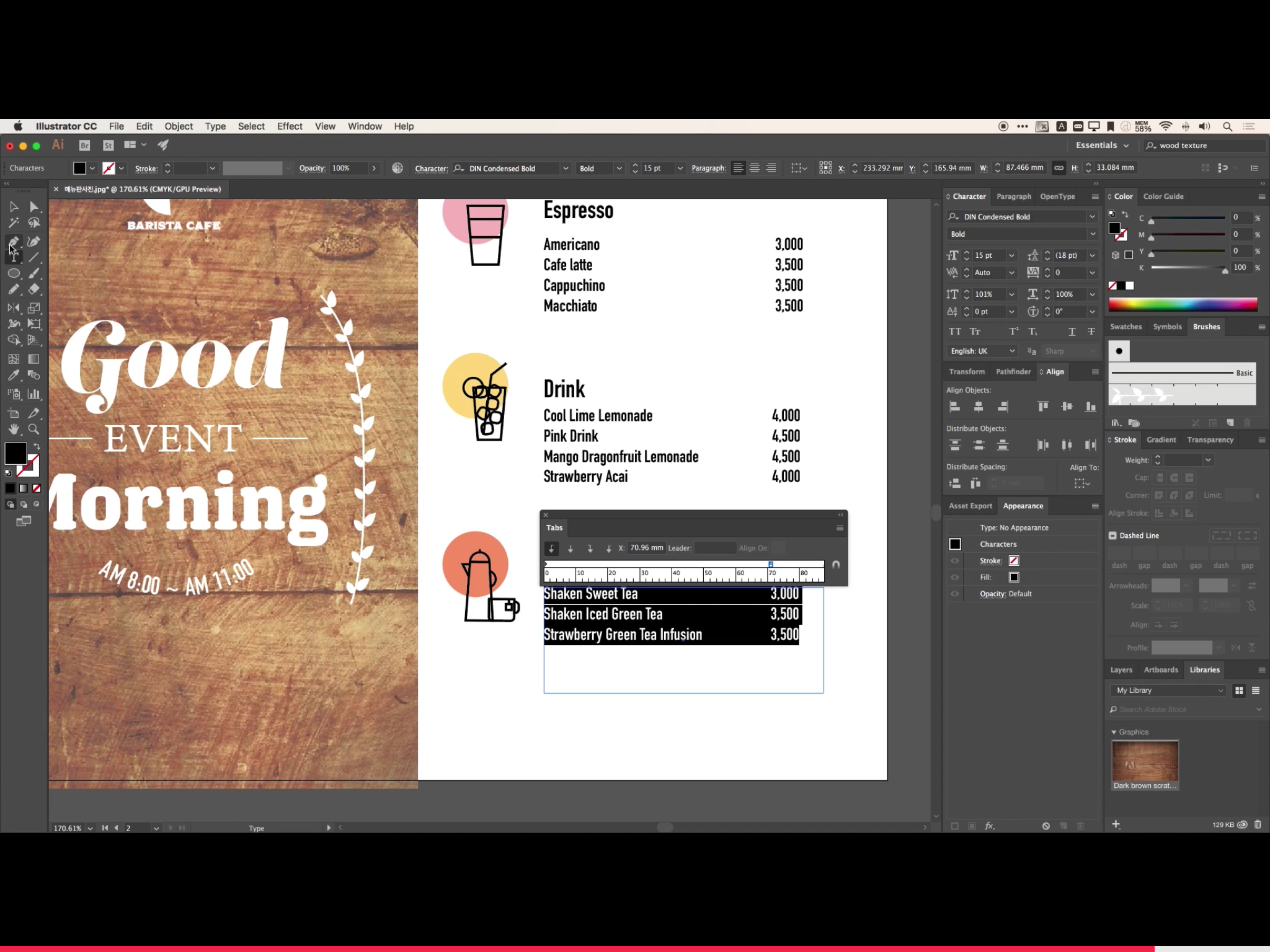The image size is (1270, 952).
Task: Click the Stroke link in Appearance panel
Action: 990,561
